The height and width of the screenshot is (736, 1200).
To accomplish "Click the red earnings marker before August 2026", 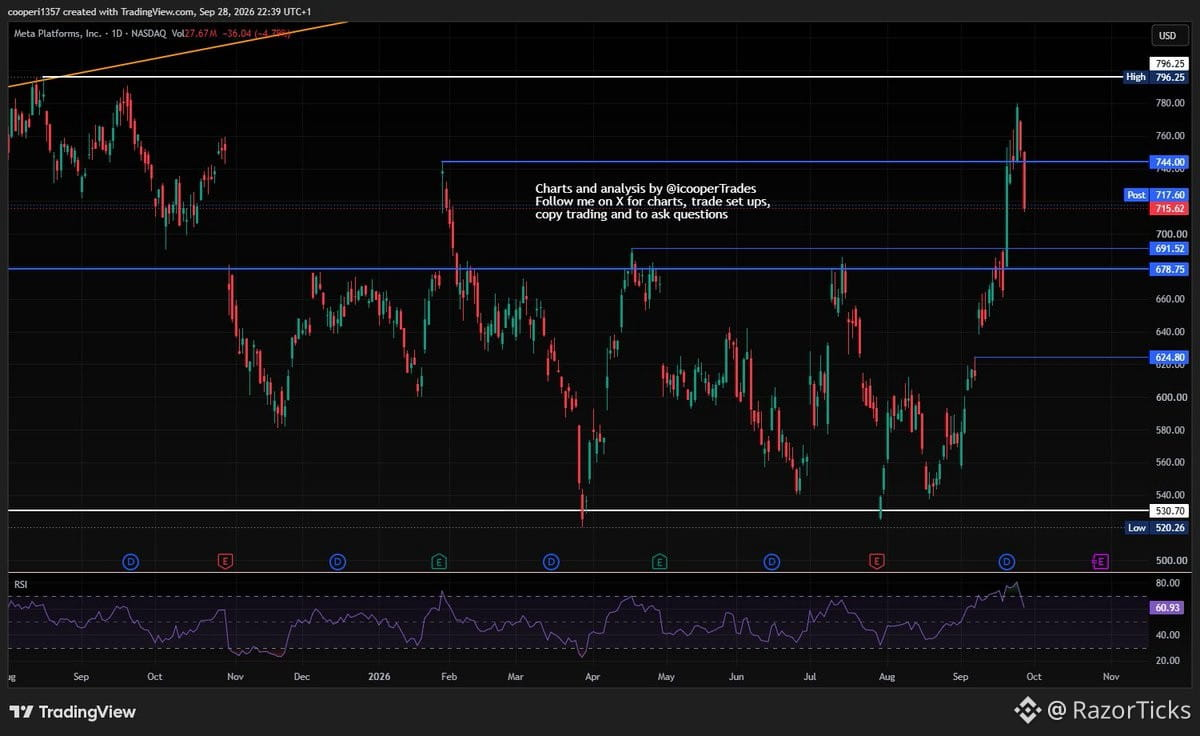I will point(877,562).
